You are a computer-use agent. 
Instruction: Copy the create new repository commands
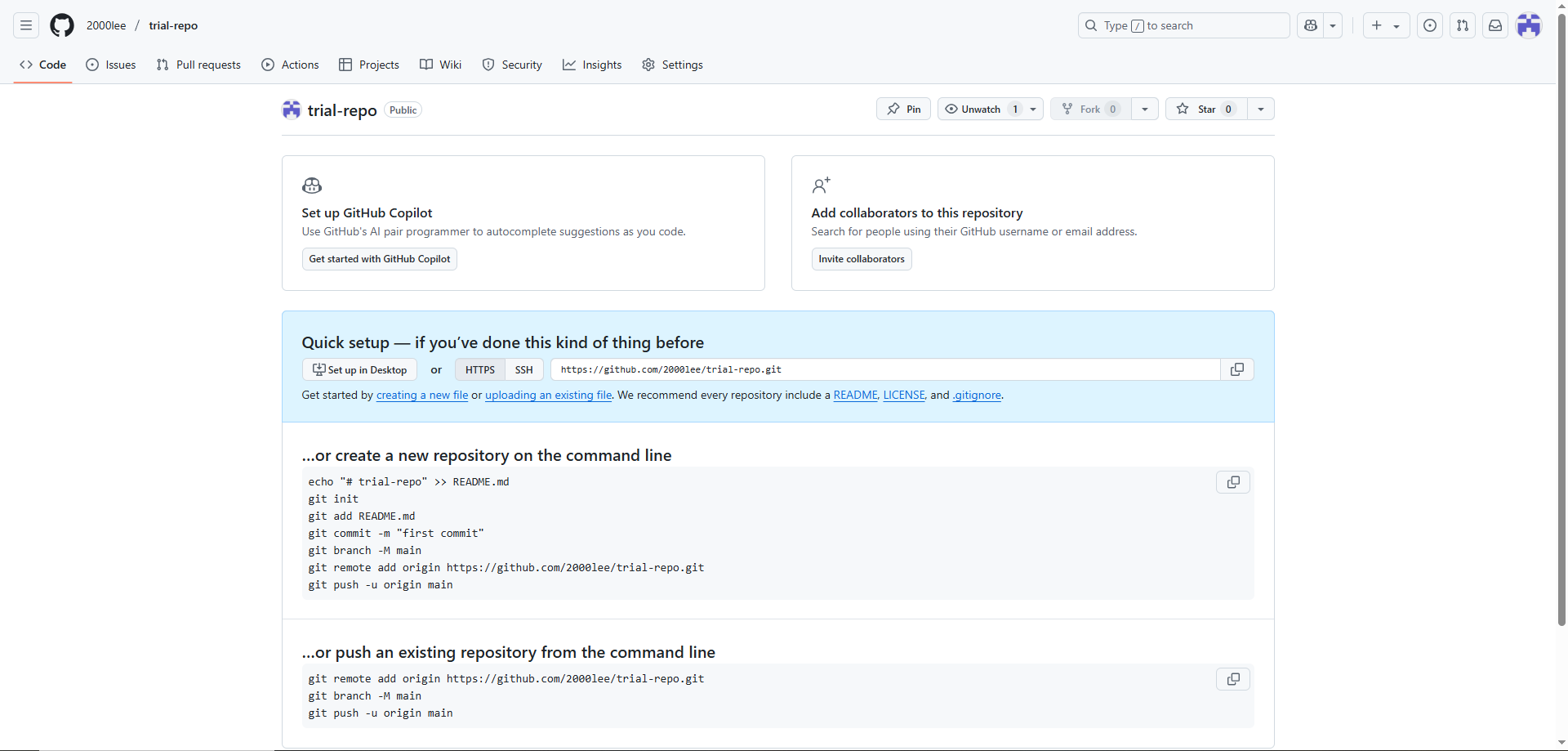click(1233, 482)
